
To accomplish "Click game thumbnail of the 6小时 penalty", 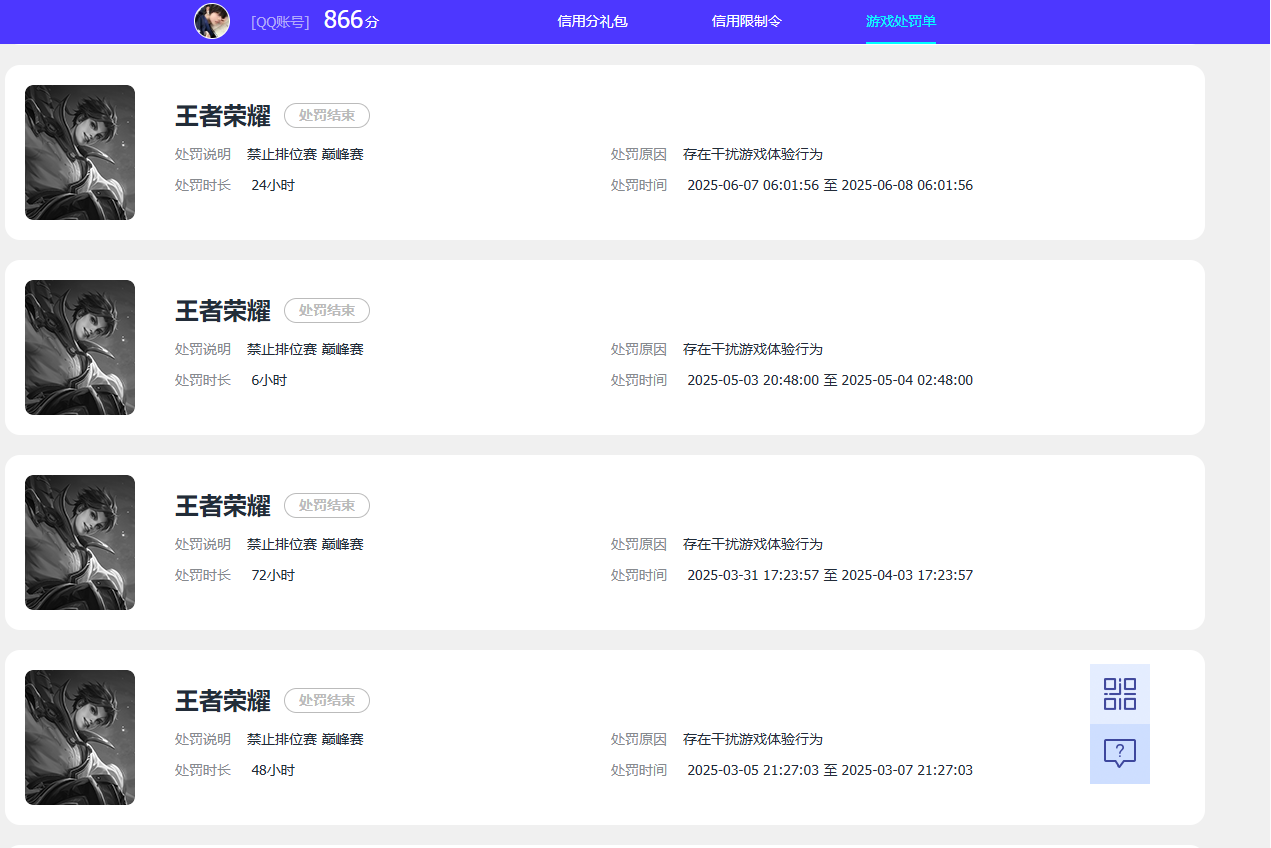I will 80,347.
